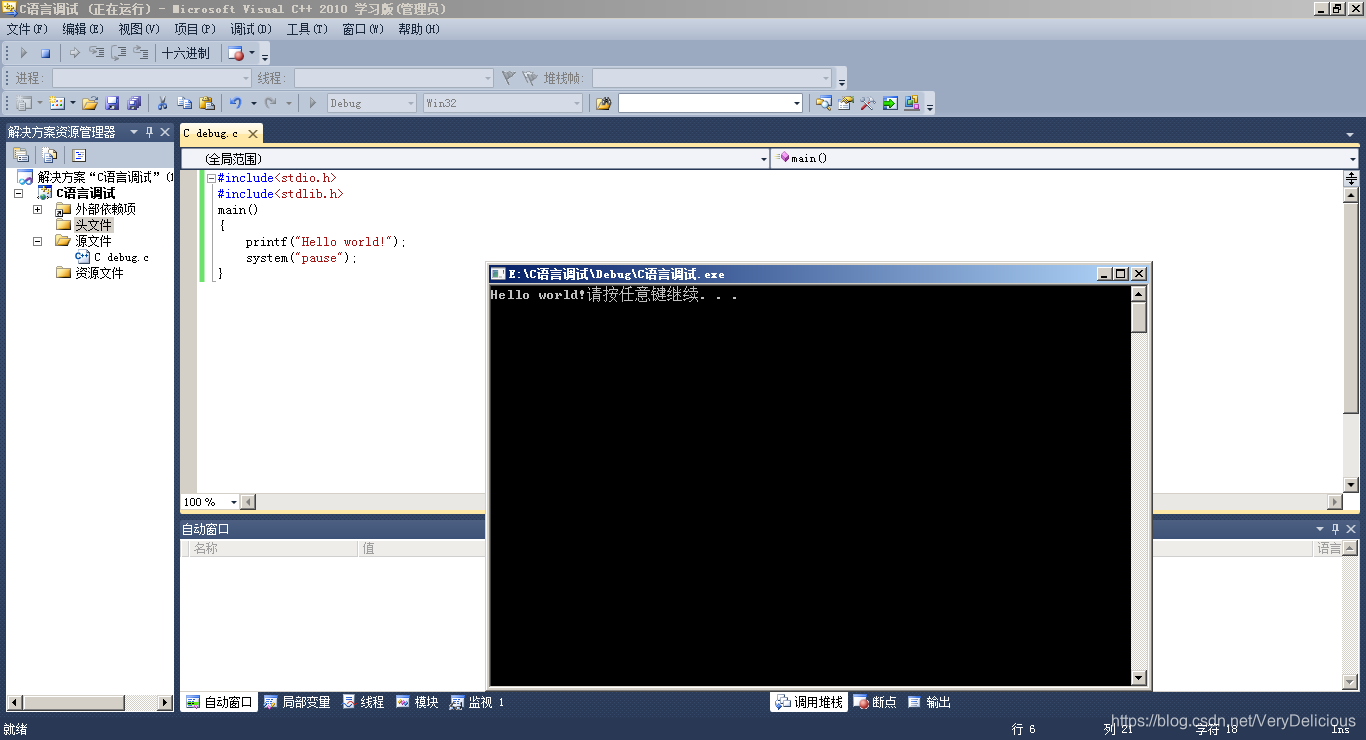
Task: Collapse the C语言调试 project node
Action: (18, 193)
